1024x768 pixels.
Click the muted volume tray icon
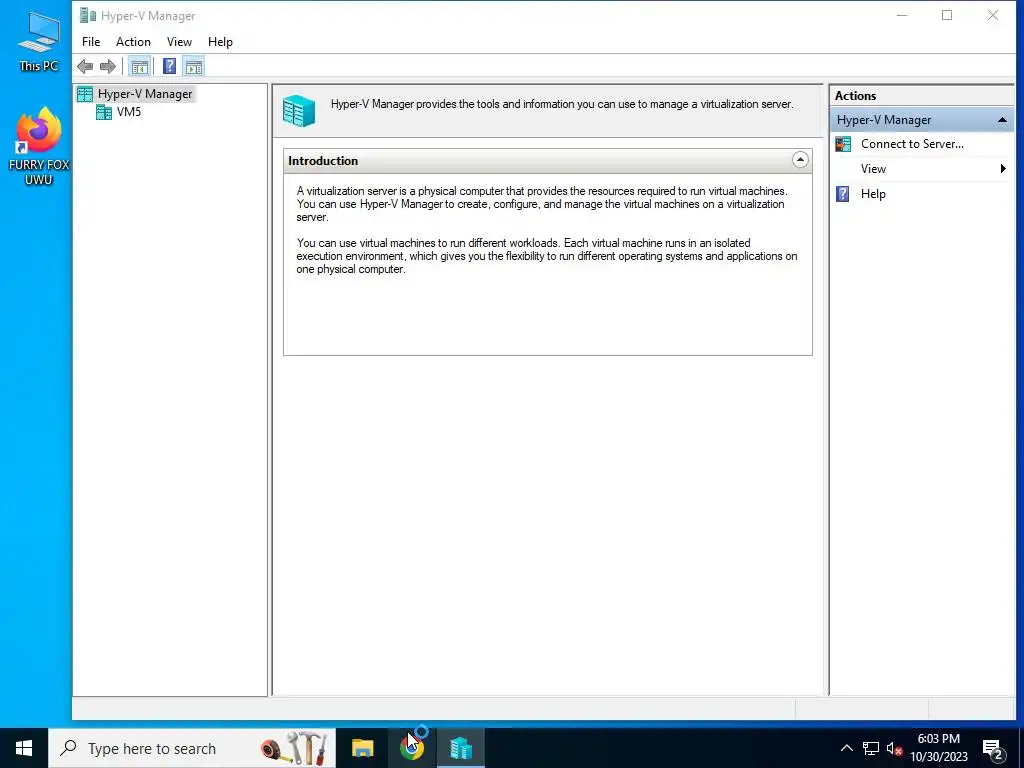click(894, 748)
